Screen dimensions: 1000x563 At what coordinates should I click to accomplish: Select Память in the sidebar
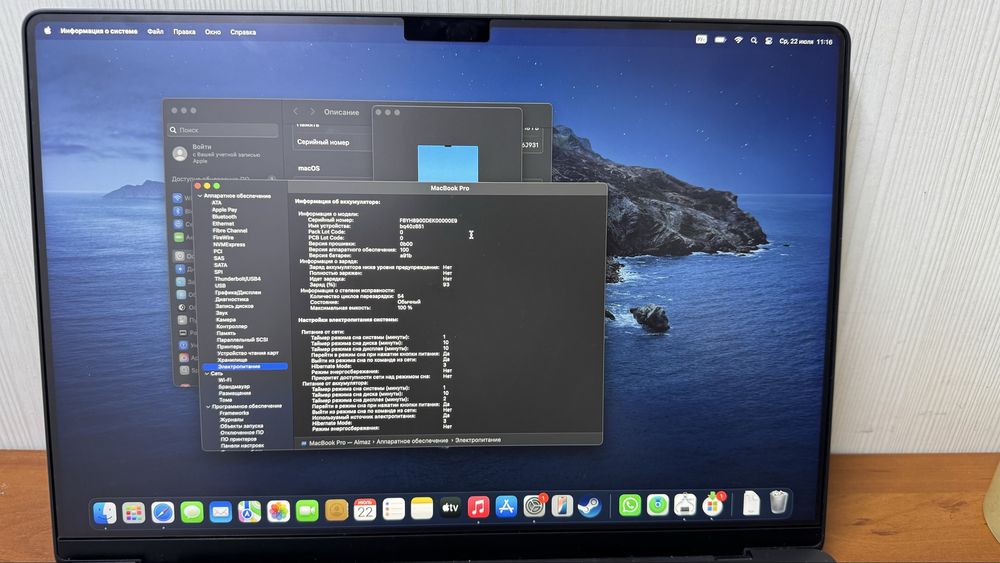[226, 333]
